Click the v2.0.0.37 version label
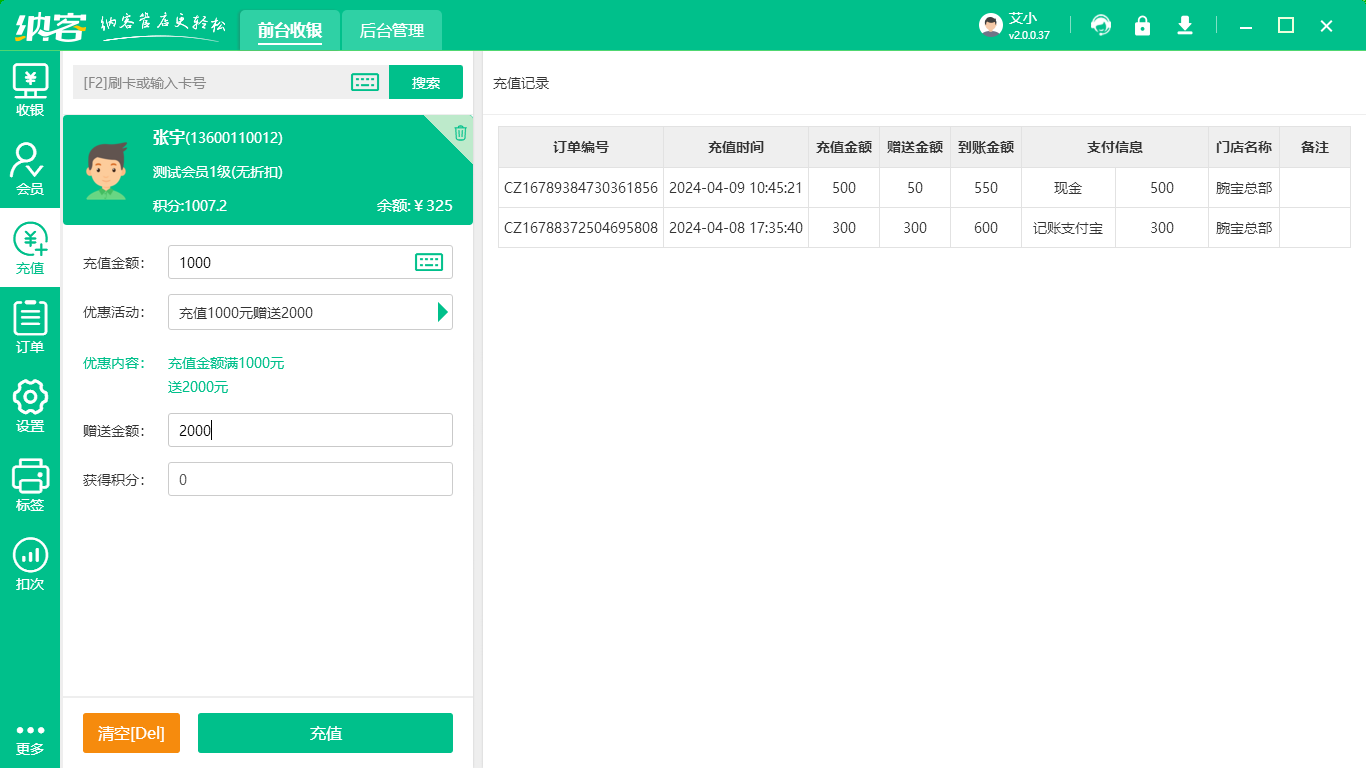Screen dimensions: 1366x768 click(1029, 35)
